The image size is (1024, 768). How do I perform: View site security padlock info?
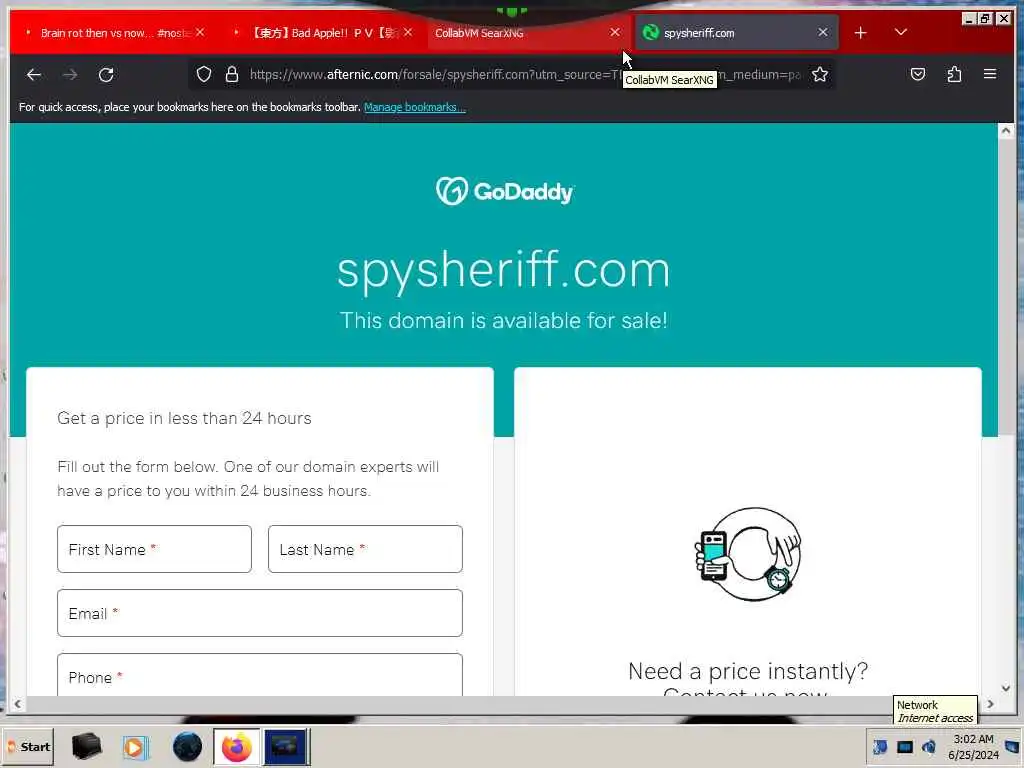point(231,74)
